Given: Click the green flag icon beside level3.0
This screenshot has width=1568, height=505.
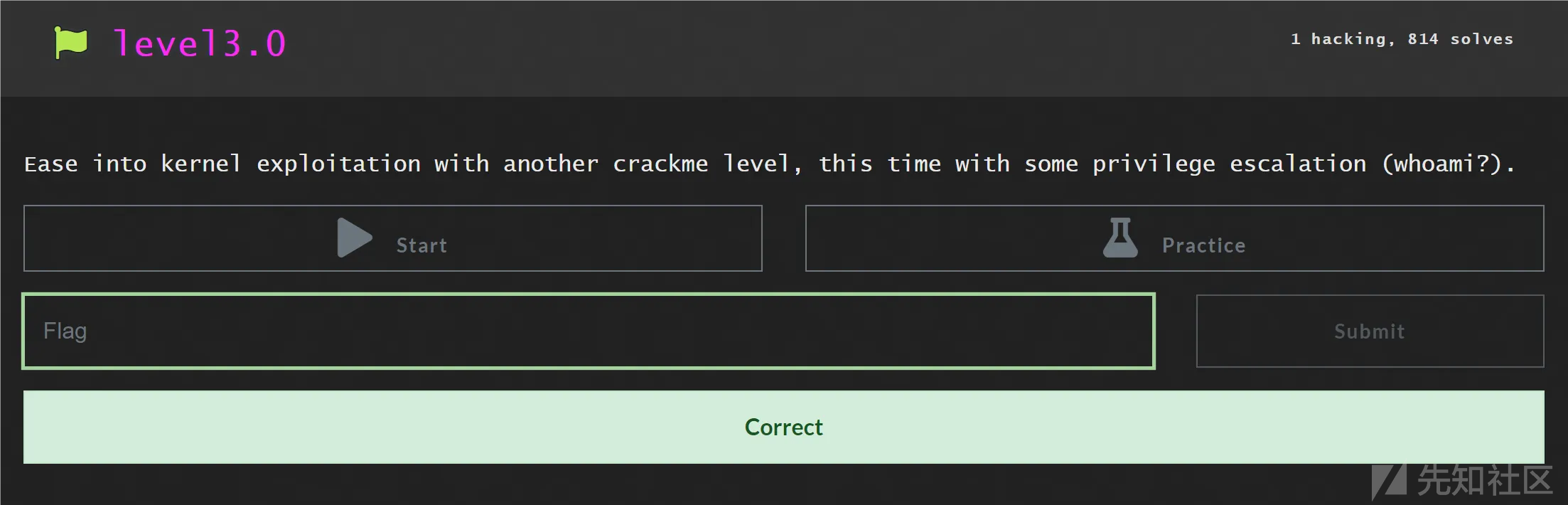Looking at the screenshot, I should tap(70, 43).
